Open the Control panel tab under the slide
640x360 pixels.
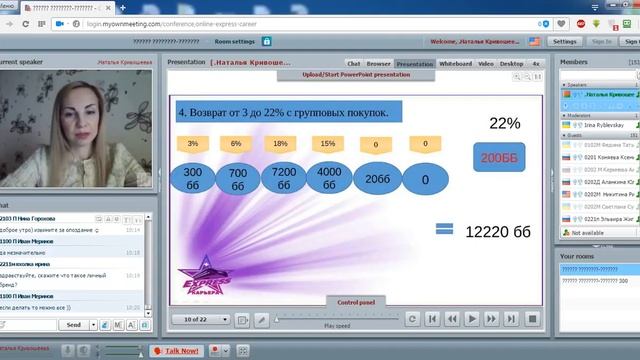click(x=356, y=302)
